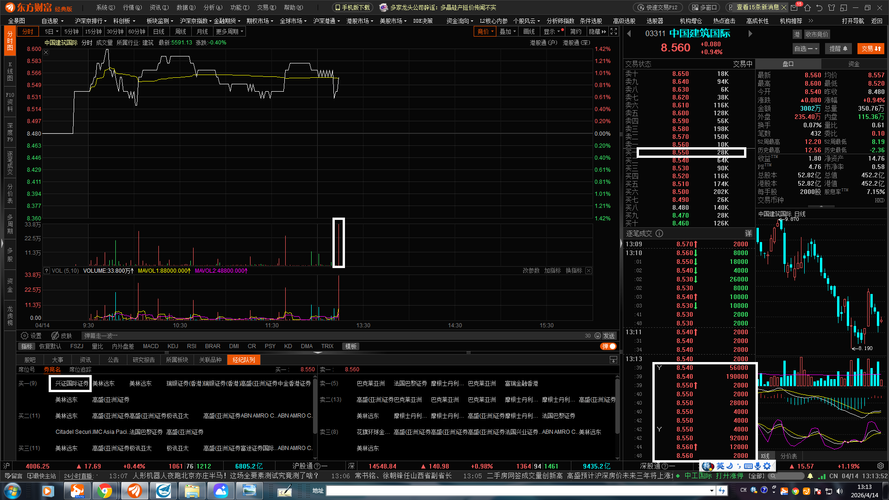Click the orange 交易 trade button
The width and height of the screenshot is (889, 500).
click(x=871, y=48)
